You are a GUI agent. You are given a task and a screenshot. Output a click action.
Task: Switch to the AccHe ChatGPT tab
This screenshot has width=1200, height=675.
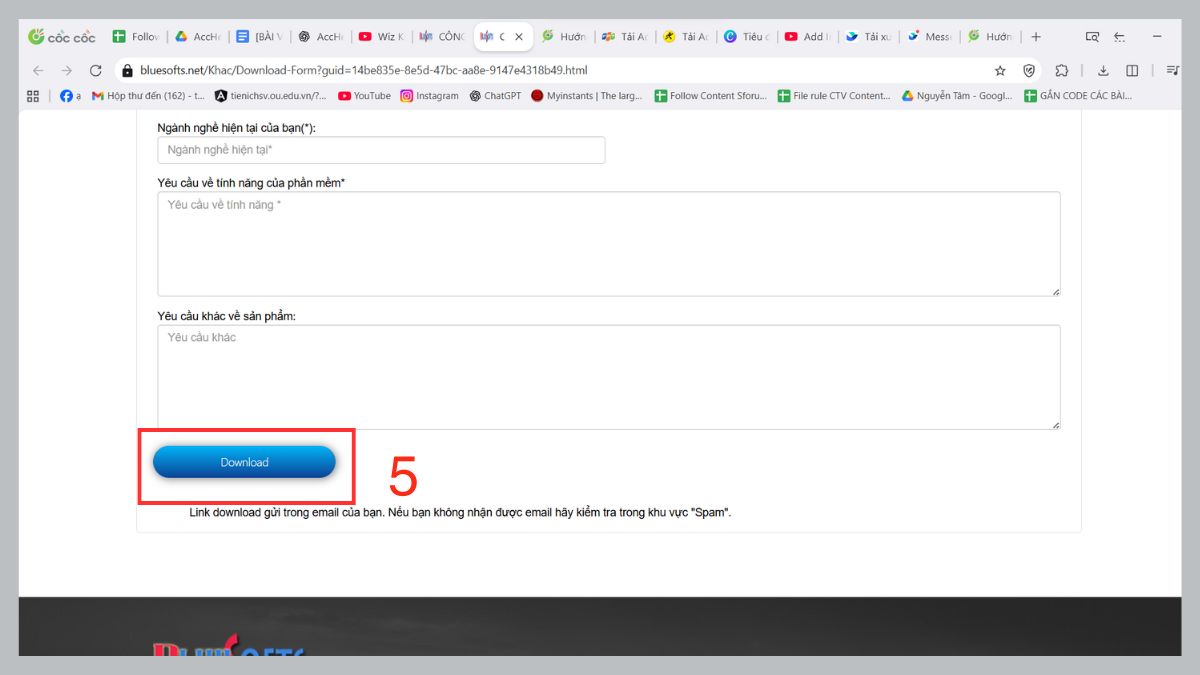(320, 37)
